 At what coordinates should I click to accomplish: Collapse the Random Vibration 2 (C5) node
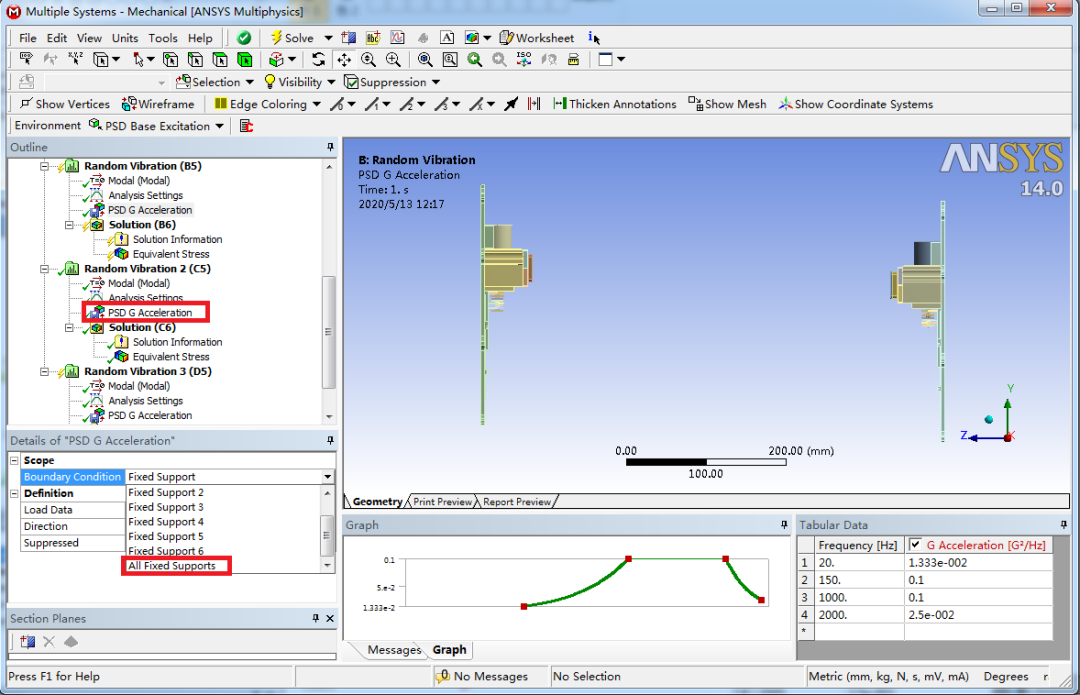(44, 269)
